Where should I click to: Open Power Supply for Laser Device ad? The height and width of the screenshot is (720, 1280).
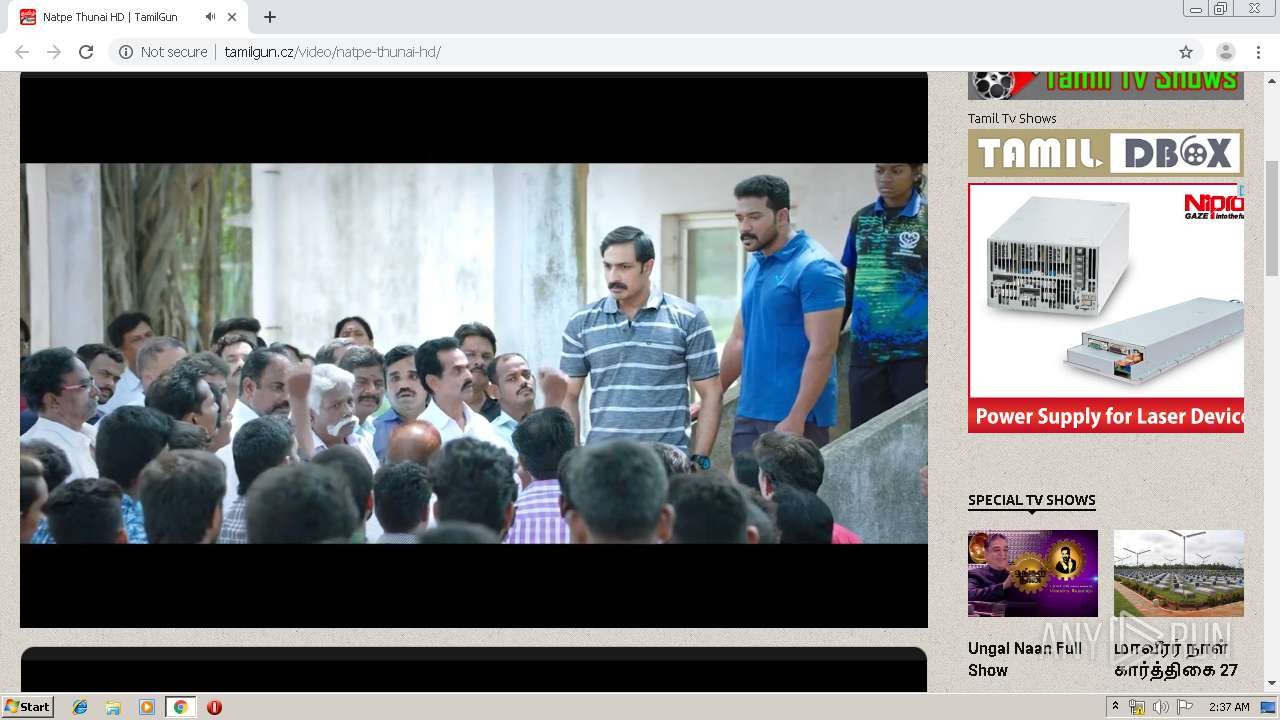(1106, 308)
